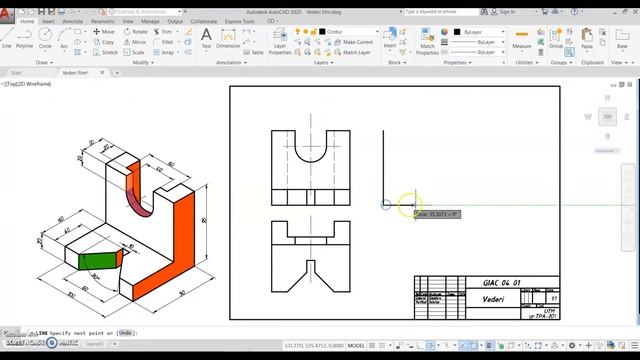Expand the Layers panel

pyautogui.click(x=324, y=62)
